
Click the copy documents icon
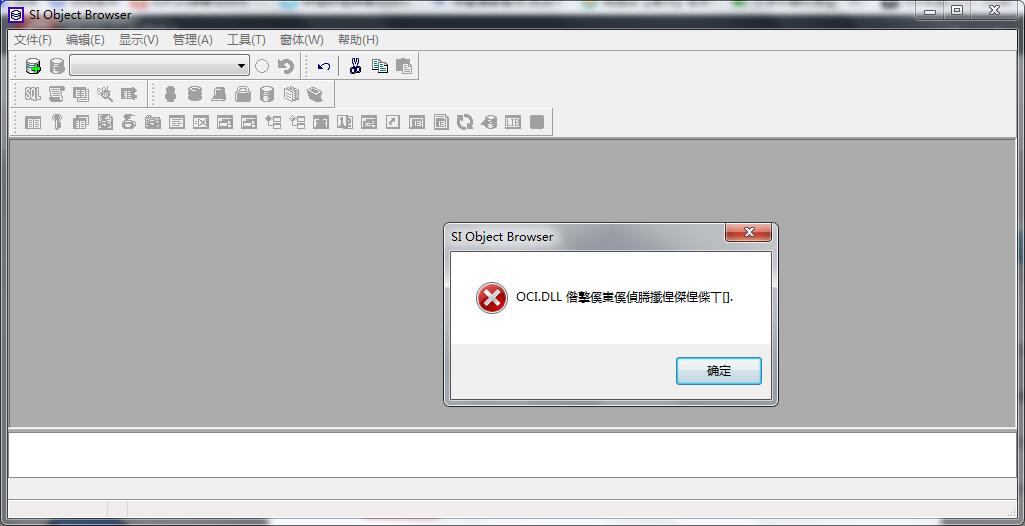point(380,66)
